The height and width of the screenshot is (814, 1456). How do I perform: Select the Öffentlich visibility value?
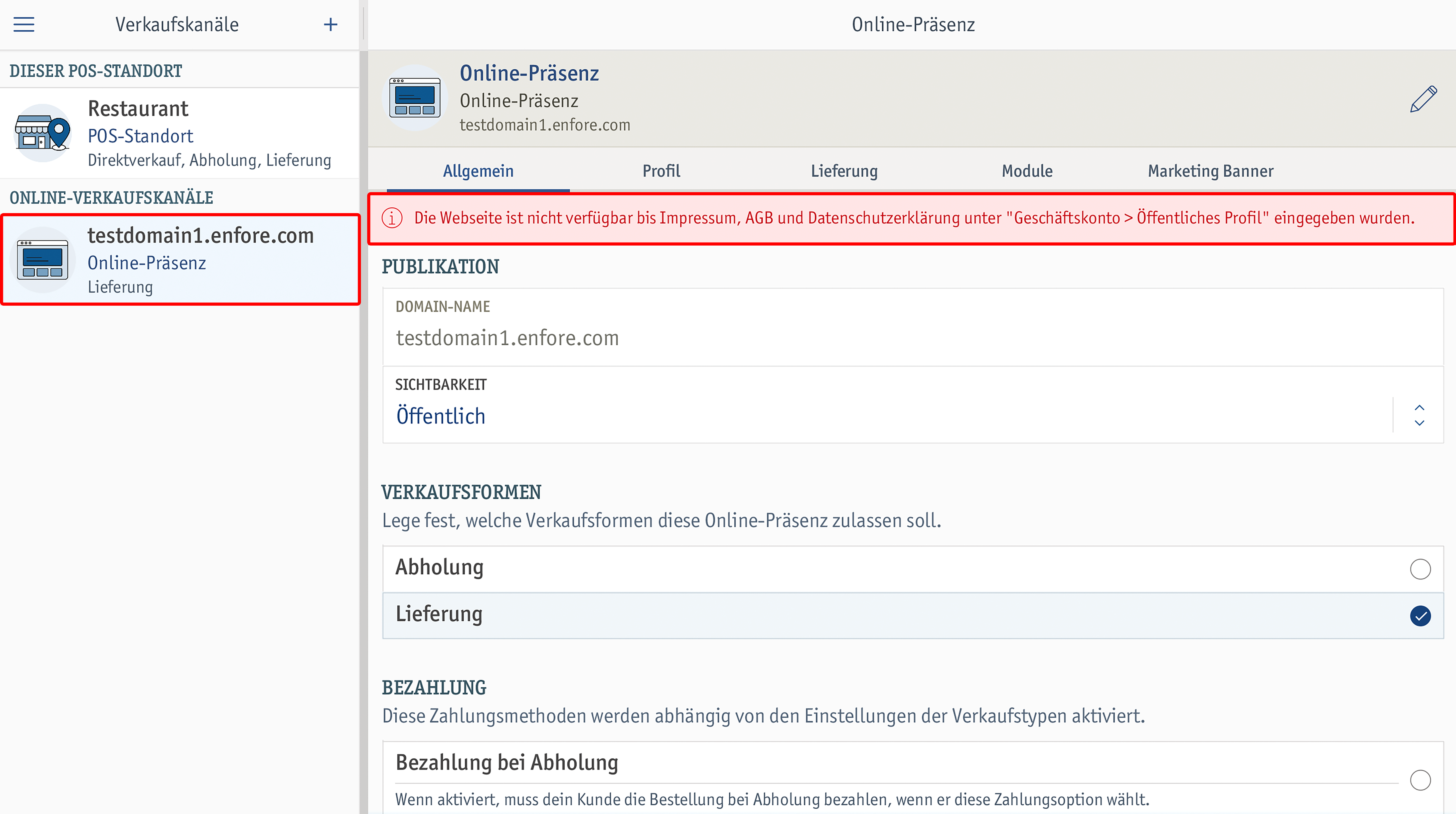pos(441,416)
